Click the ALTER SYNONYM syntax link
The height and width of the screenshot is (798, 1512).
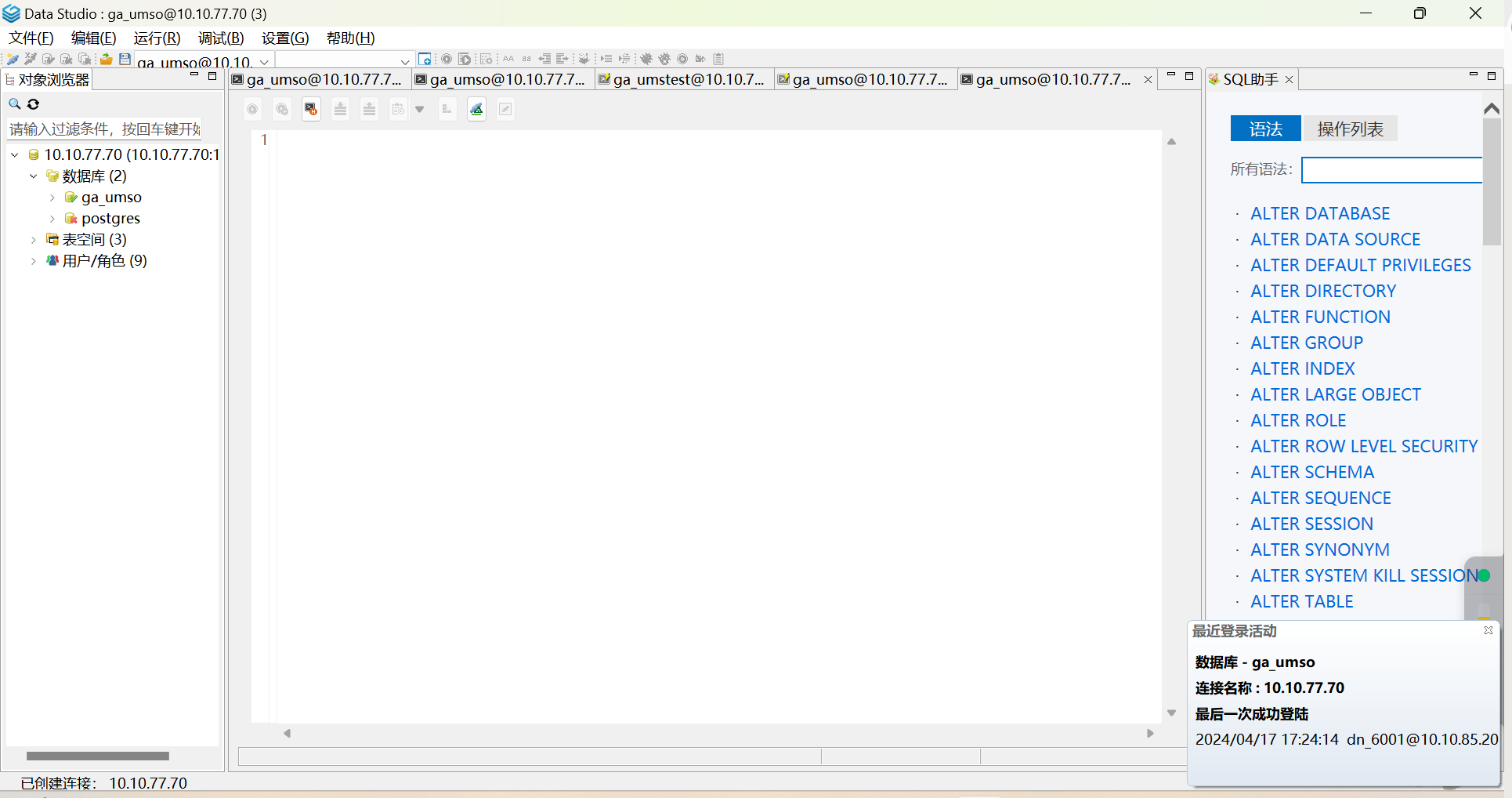[1320, 550]
